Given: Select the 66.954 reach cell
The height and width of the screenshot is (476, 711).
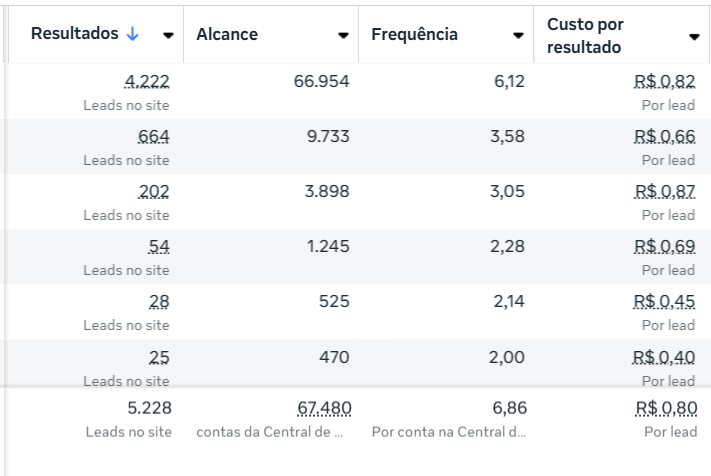Looking at the screenshot, I should (321, 81).
